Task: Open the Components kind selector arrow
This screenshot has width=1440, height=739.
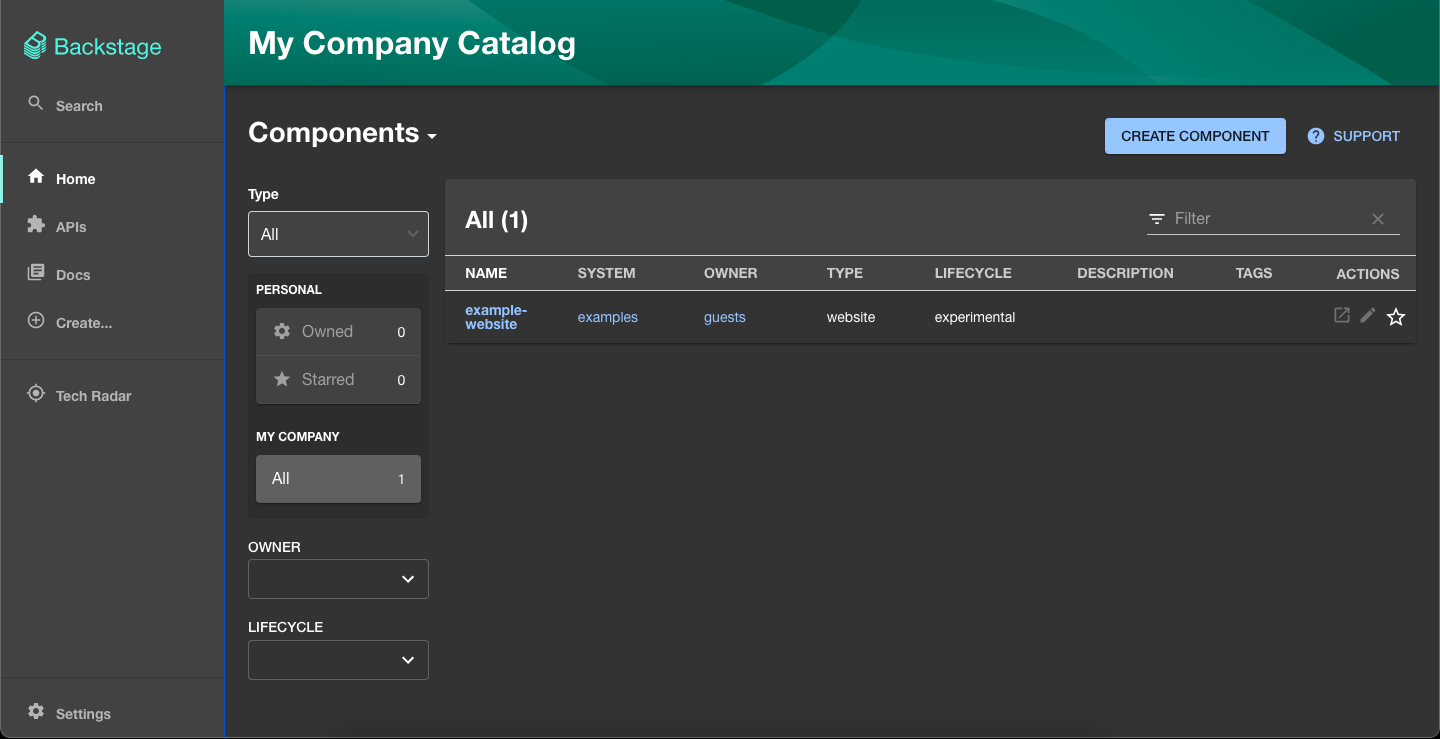Action: click(432, 136)
